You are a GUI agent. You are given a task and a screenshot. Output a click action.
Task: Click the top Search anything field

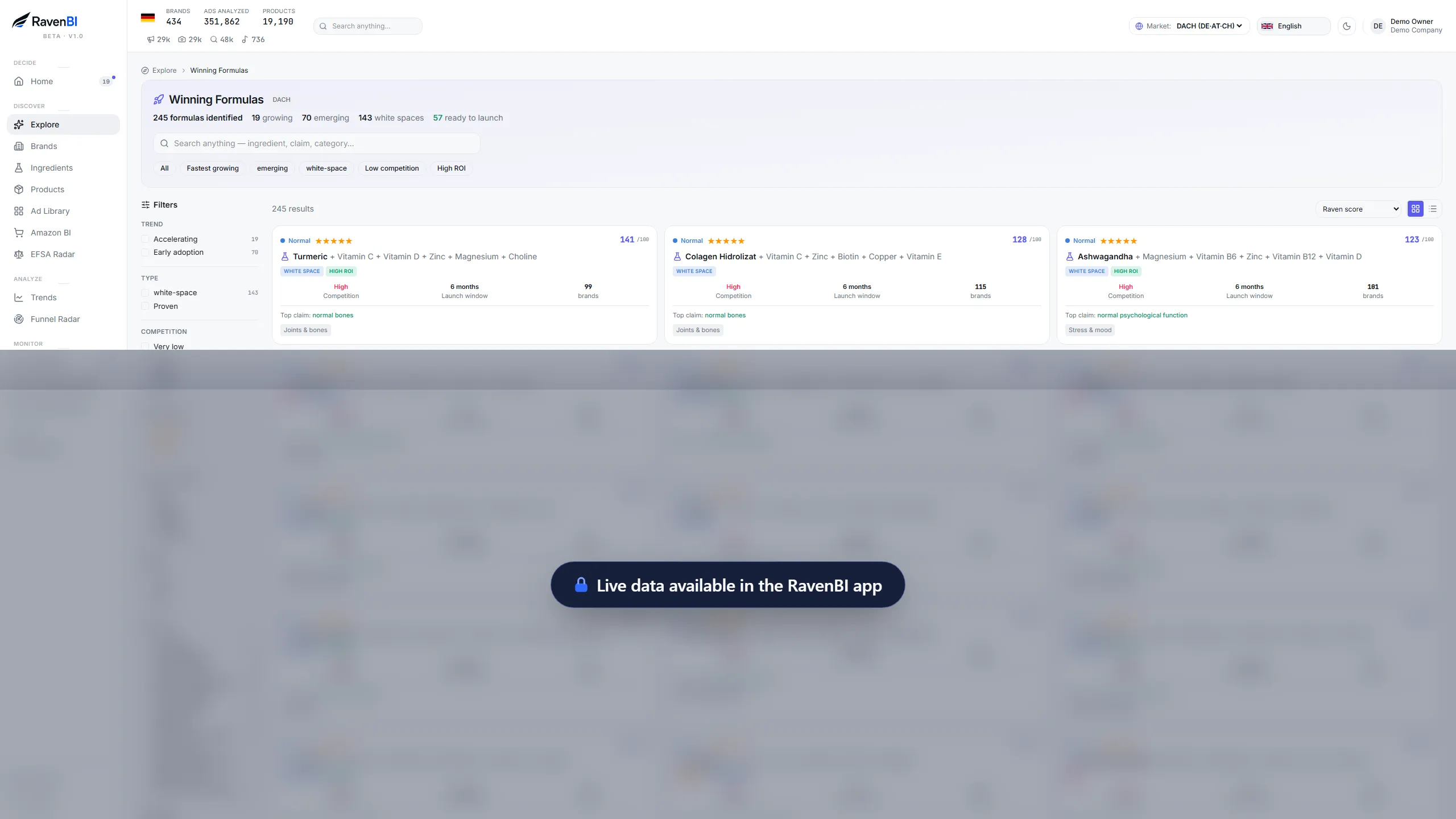(368, 26)
